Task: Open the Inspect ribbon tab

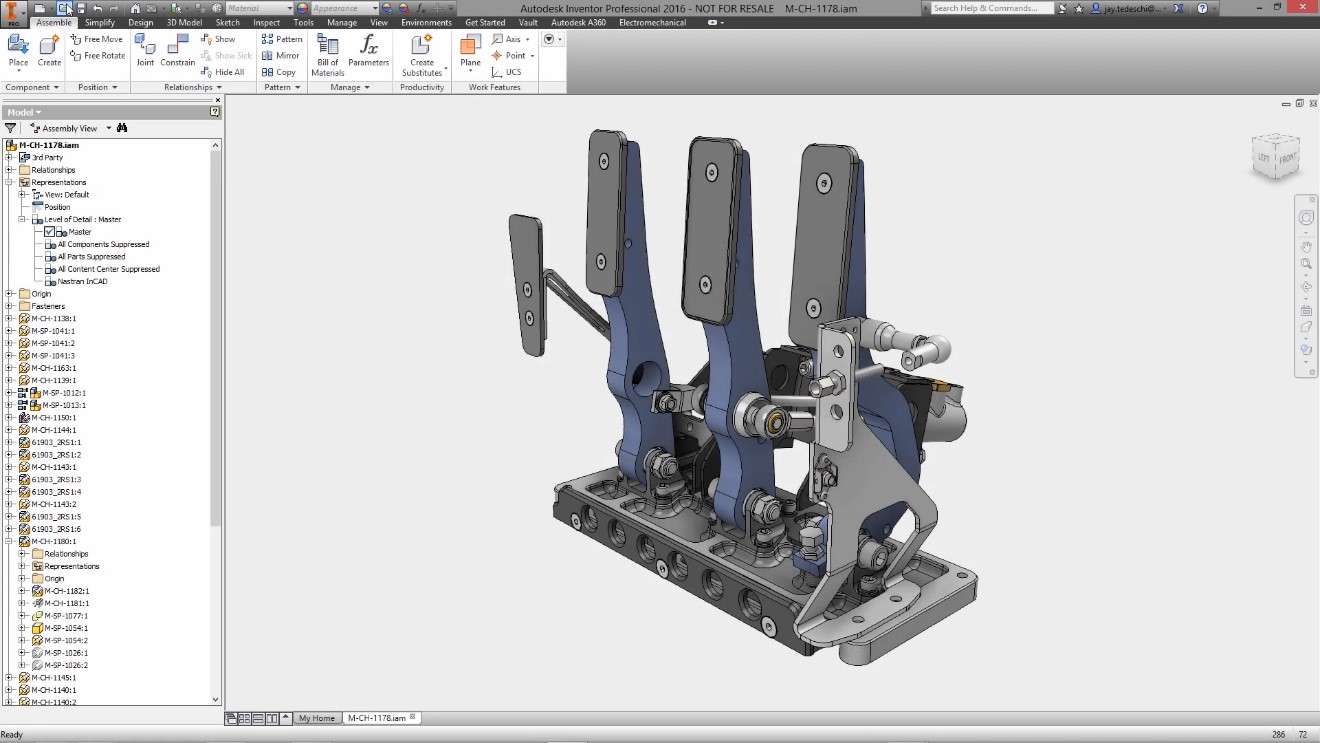Action: (x=267, y=22)
